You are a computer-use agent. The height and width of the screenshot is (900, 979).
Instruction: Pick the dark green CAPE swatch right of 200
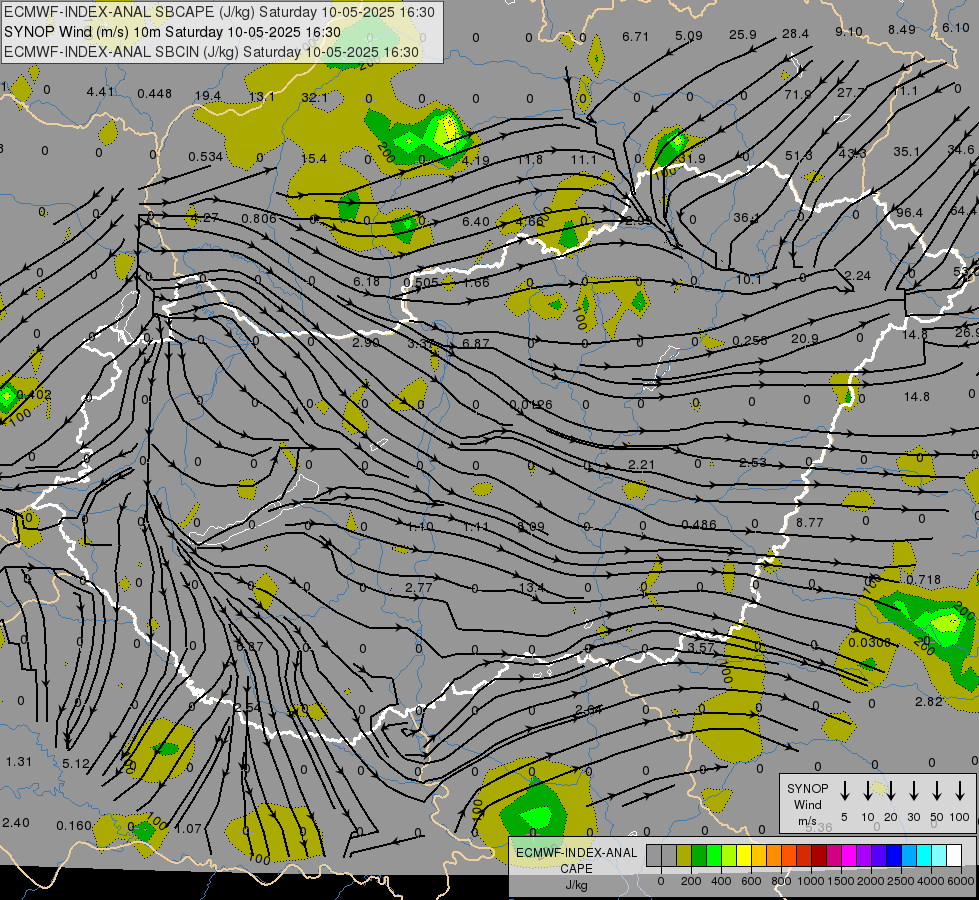pos(699,855)
